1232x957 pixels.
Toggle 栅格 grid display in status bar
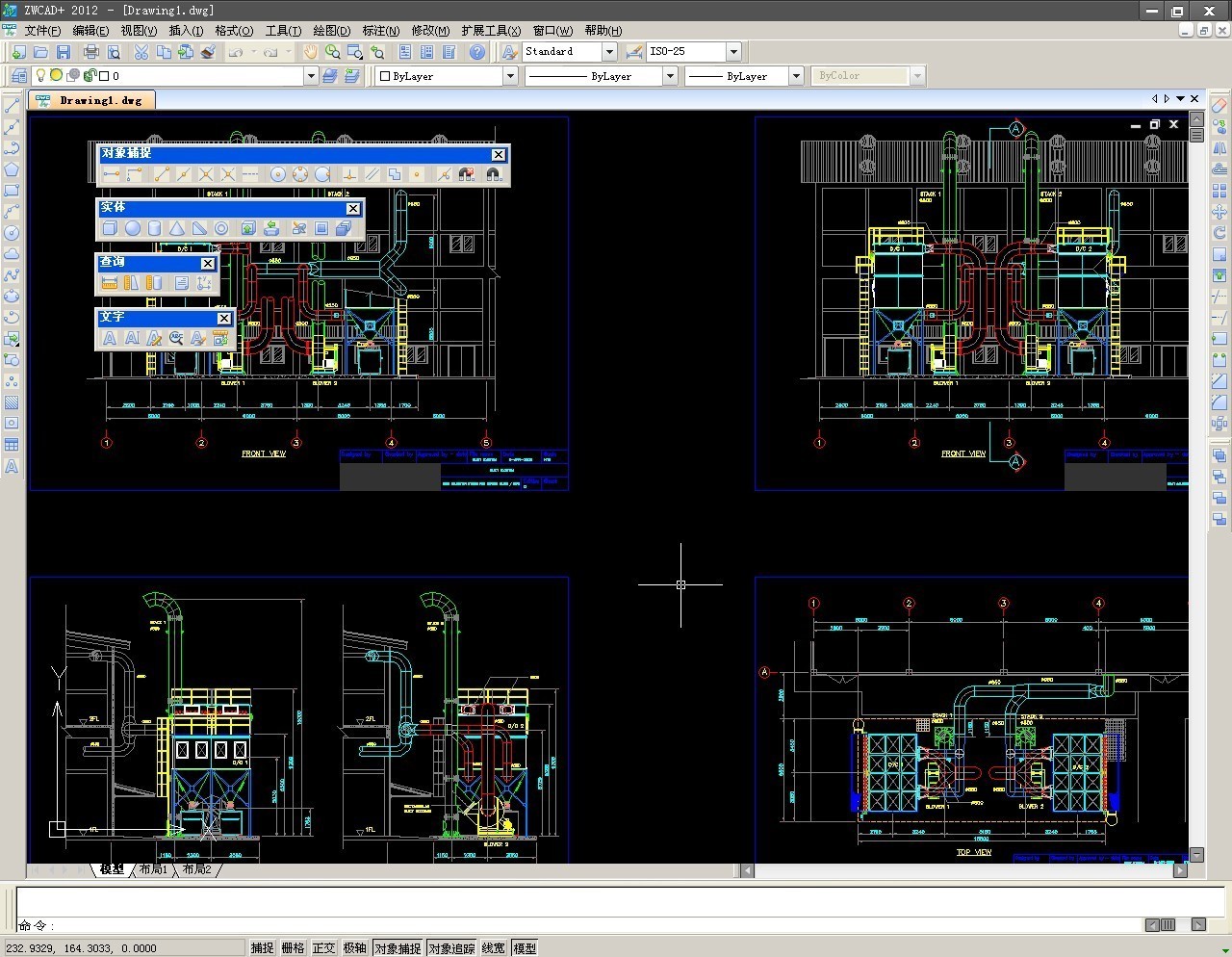point(293,948)
